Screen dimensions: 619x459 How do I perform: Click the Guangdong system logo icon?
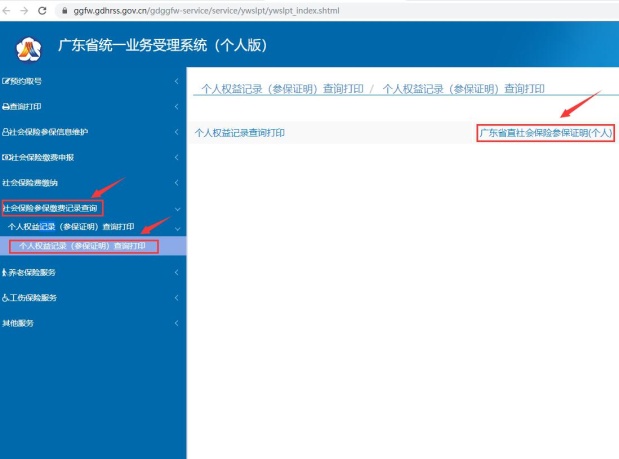click(x=29, y=47)
